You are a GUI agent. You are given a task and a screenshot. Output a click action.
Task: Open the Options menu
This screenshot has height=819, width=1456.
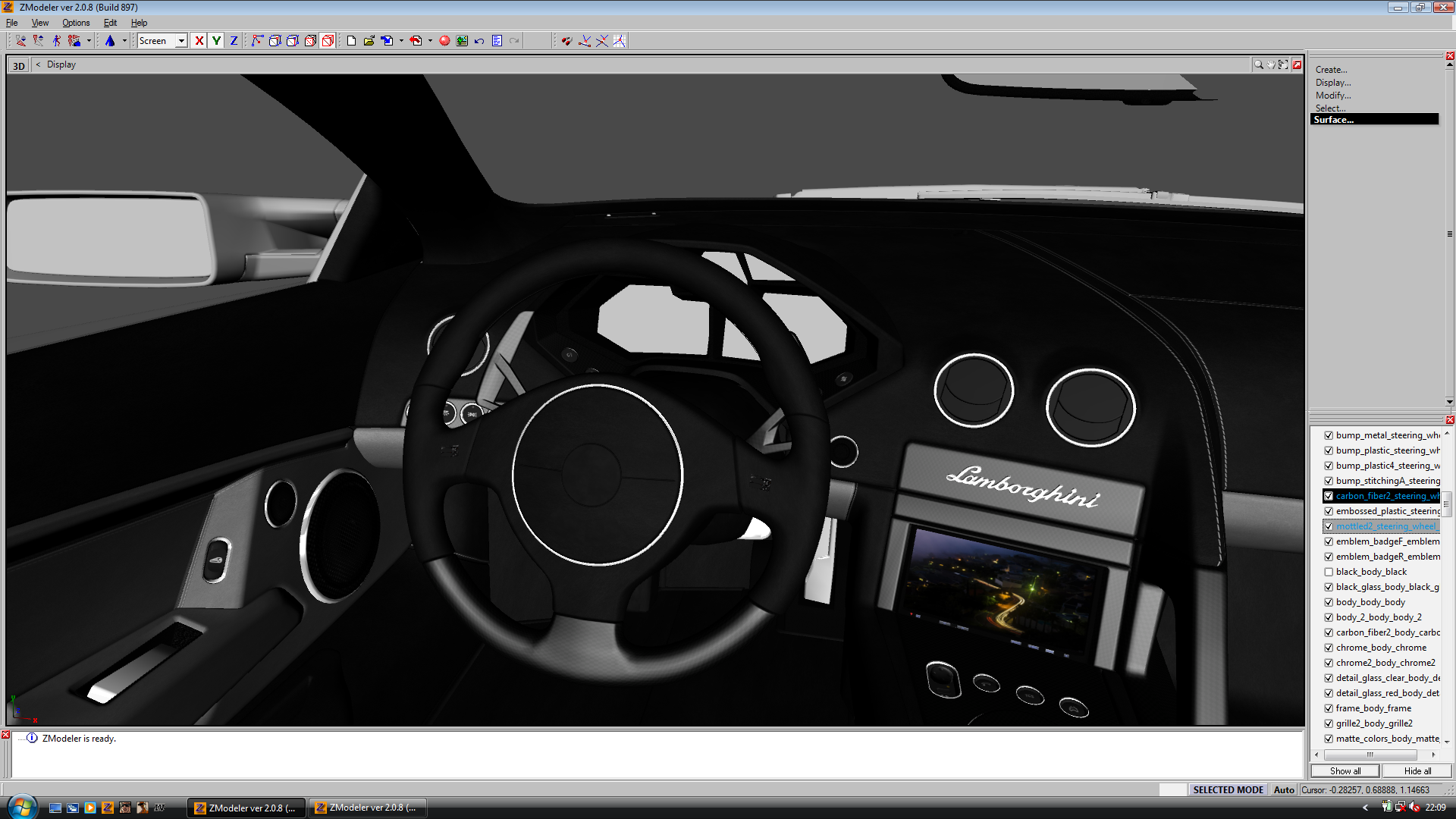tap(75, 23)
